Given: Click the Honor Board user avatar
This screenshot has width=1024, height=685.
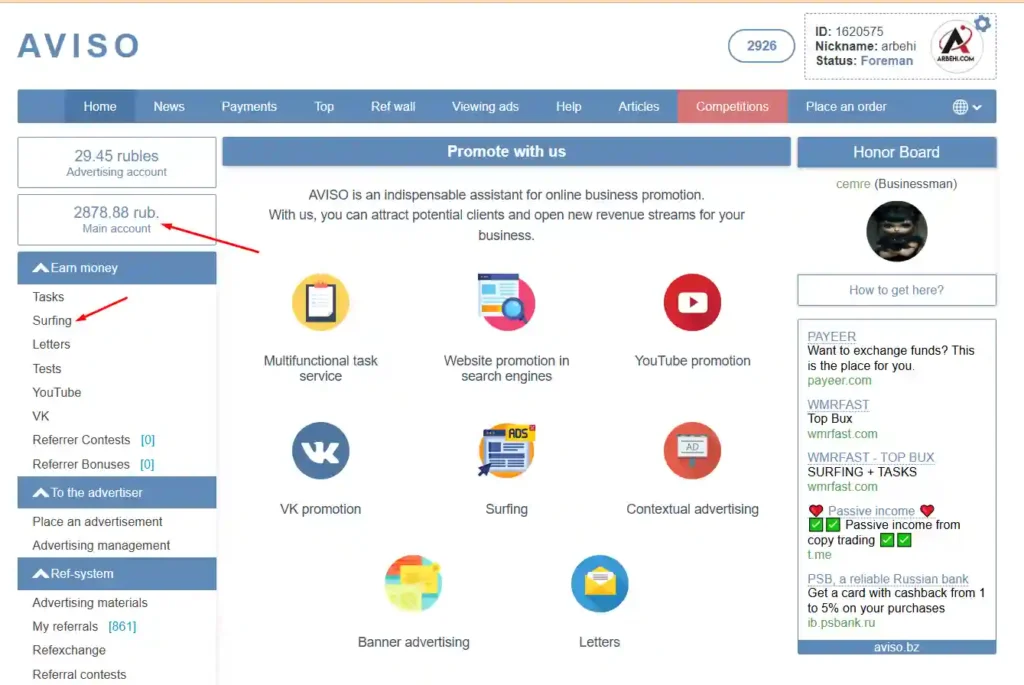Looking at the screenshot, I should point(896,231).
